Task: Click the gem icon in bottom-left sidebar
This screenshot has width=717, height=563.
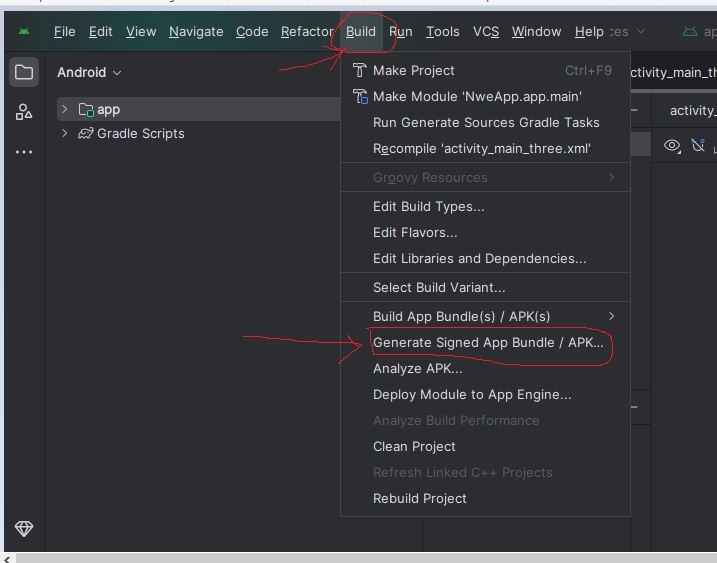Action: pos(24,528)
